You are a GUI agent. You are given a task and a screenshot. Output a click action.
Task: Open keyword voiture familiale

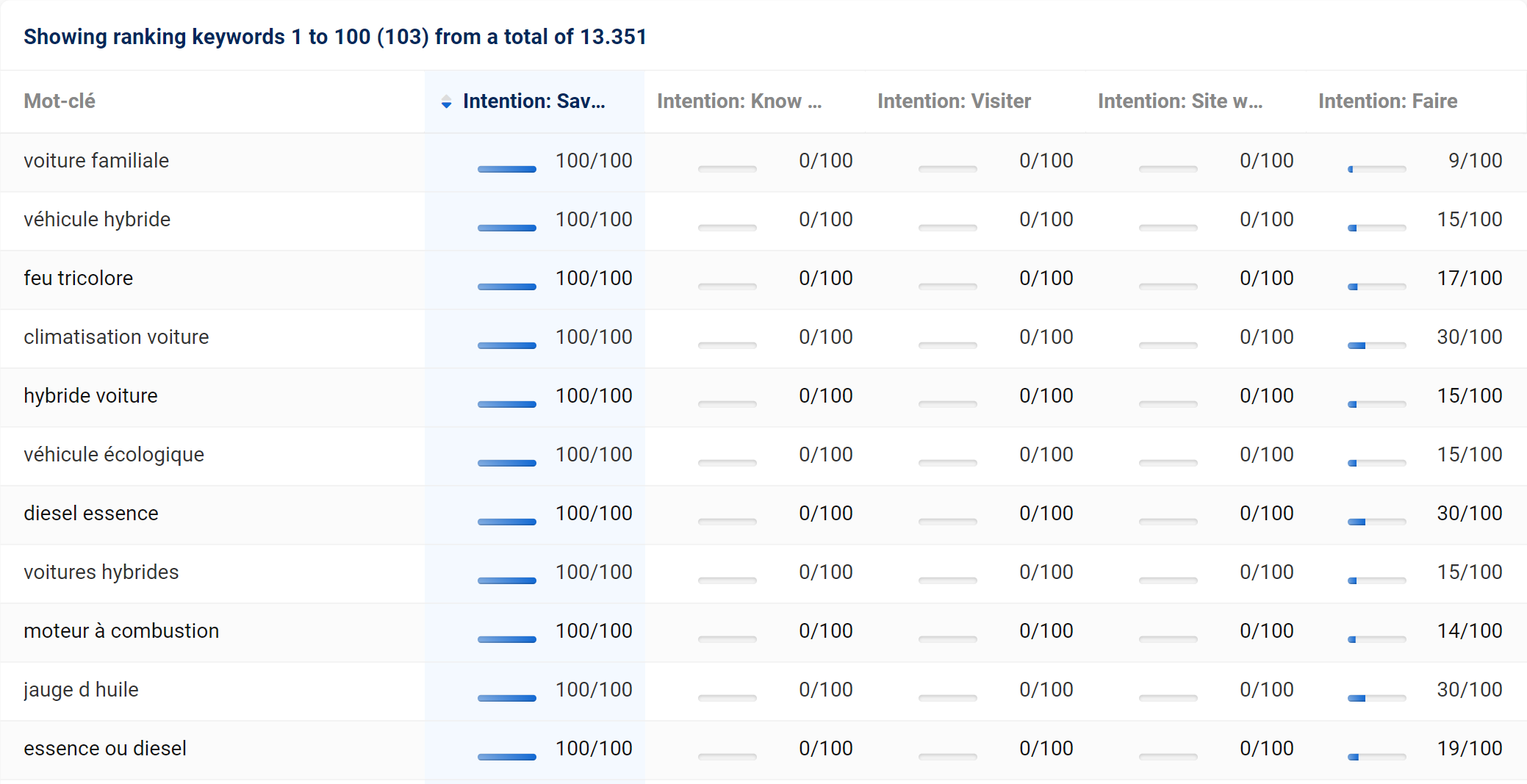[96, 161]
